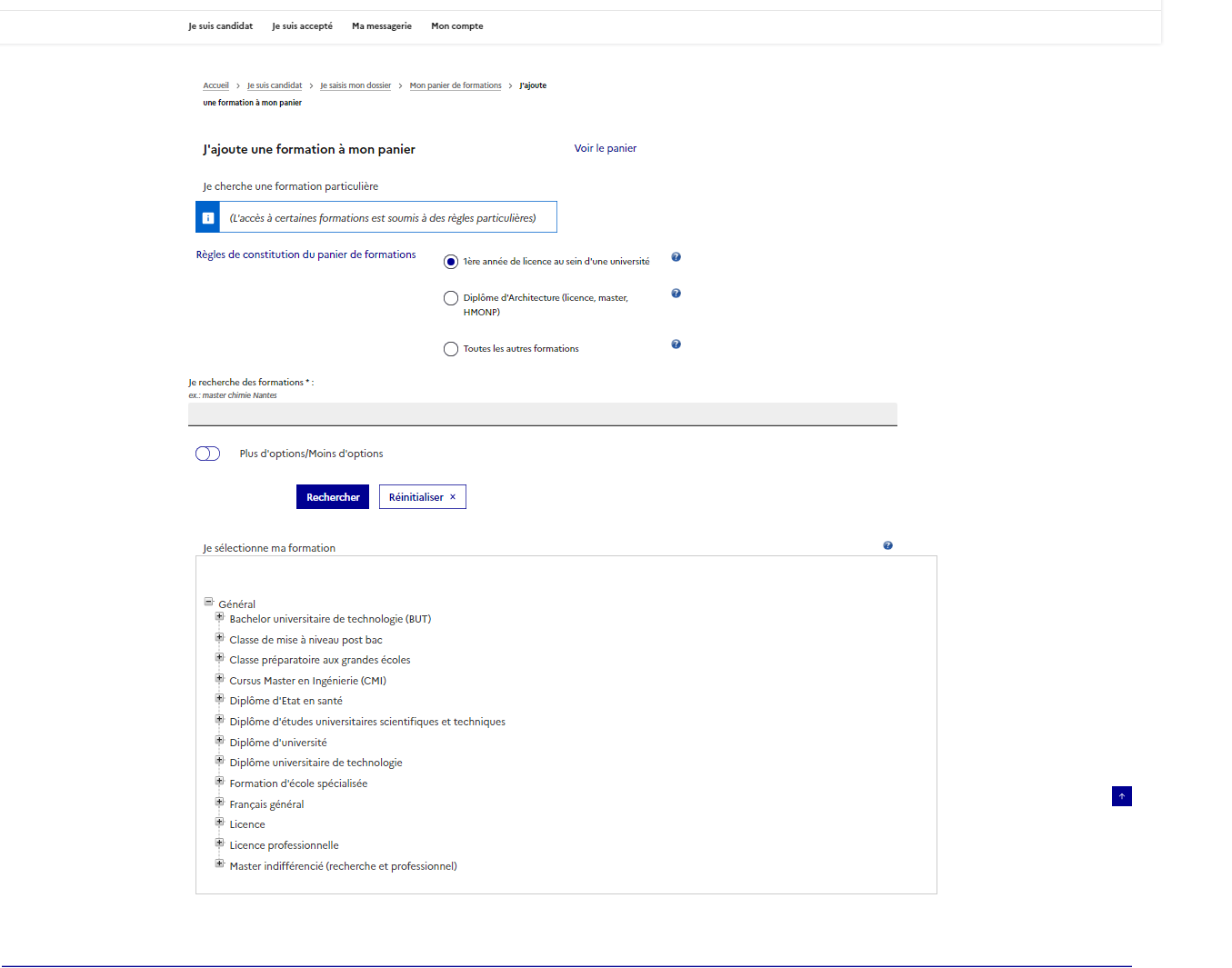Select Licence professionnelle tree label
The width and height of the screenshot is (1232, 968).
[284, 845]
